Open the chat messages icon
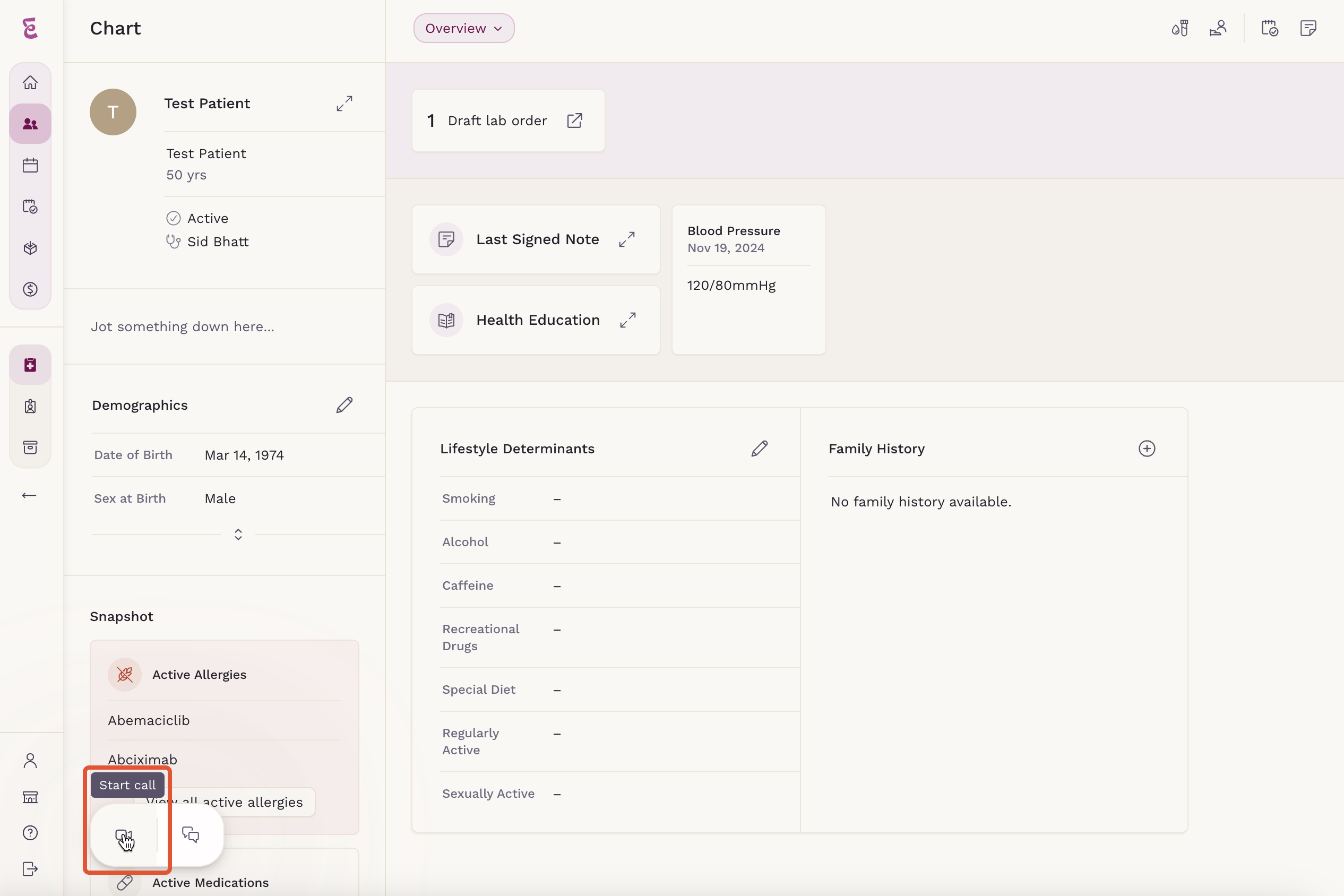The height and width of the screenshot is (896, 1344). click(190, 835)
